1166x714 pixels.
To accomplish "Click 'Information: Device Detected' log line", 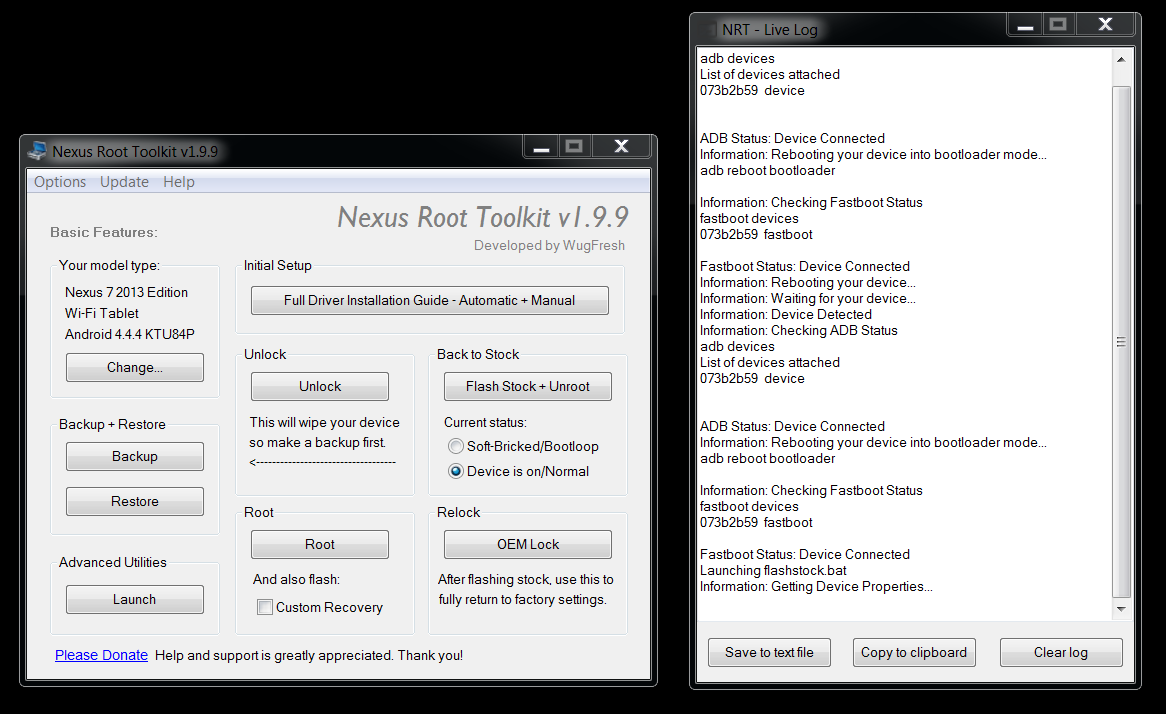I will coord(785,315).
